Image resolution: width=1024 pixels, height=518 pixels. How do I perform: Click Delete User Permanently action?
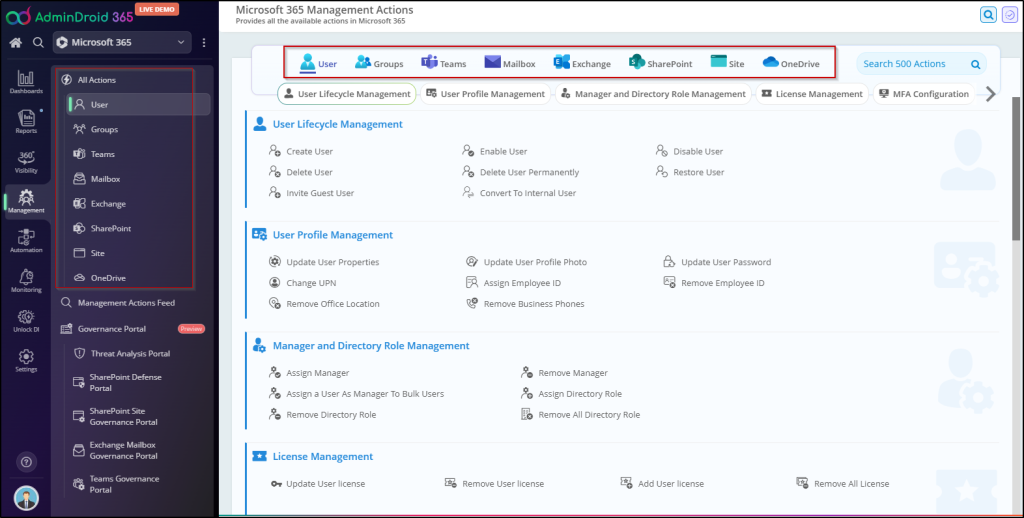tap(520, 172)
